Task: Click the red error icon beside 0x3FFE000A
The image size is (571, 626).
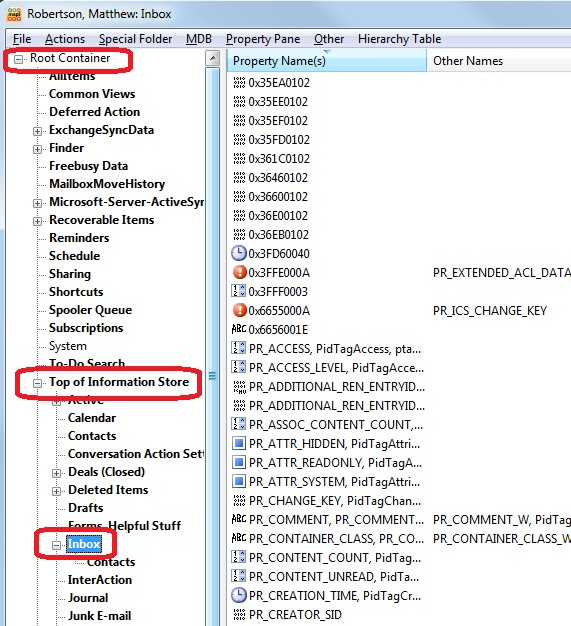Action: 239,272
